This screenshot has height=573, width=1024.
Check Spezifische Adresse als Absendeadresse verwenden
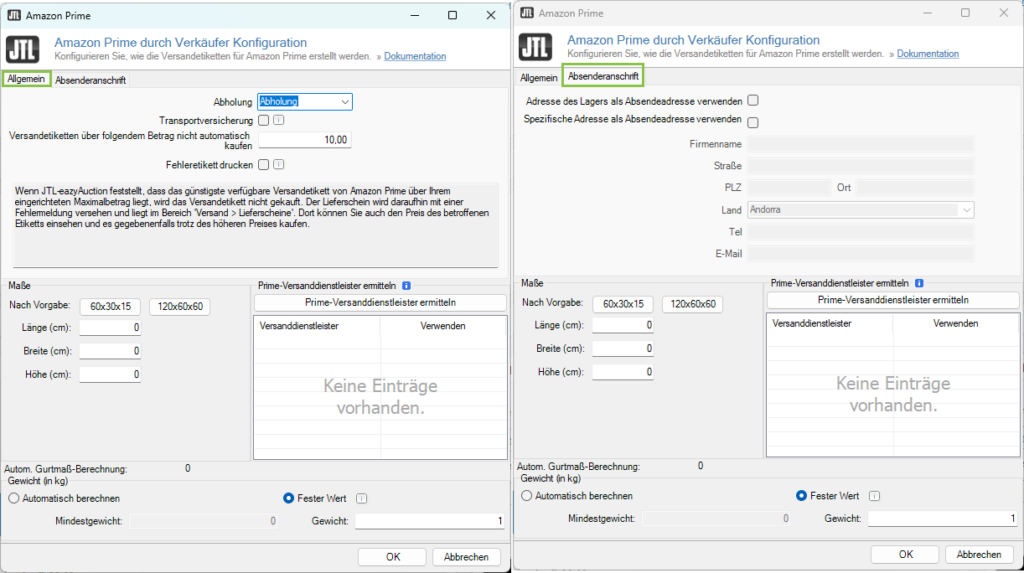coord(753,122)
